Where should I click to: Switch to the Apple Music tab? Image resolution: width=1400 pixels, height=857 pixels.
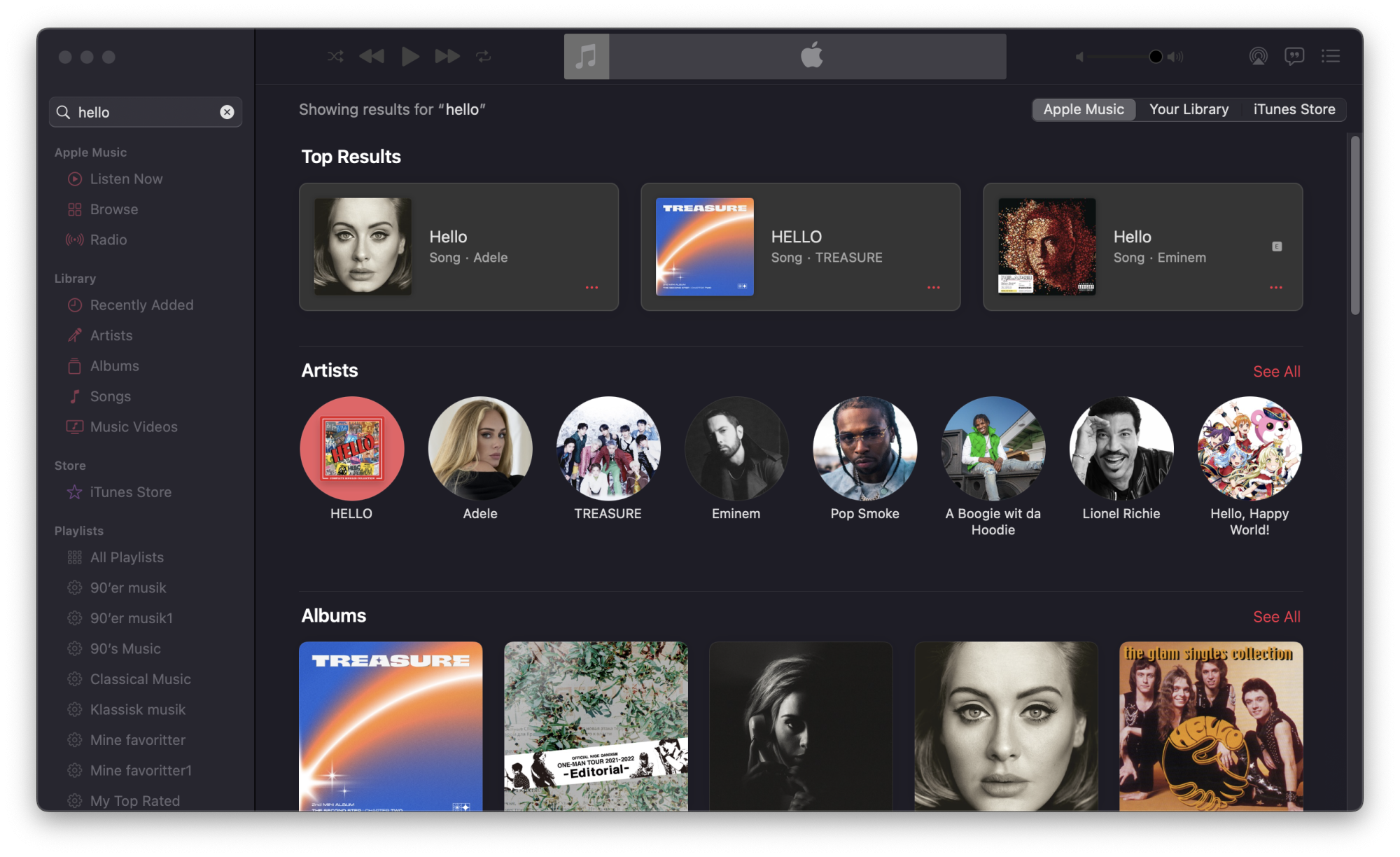coord(1084,109)
